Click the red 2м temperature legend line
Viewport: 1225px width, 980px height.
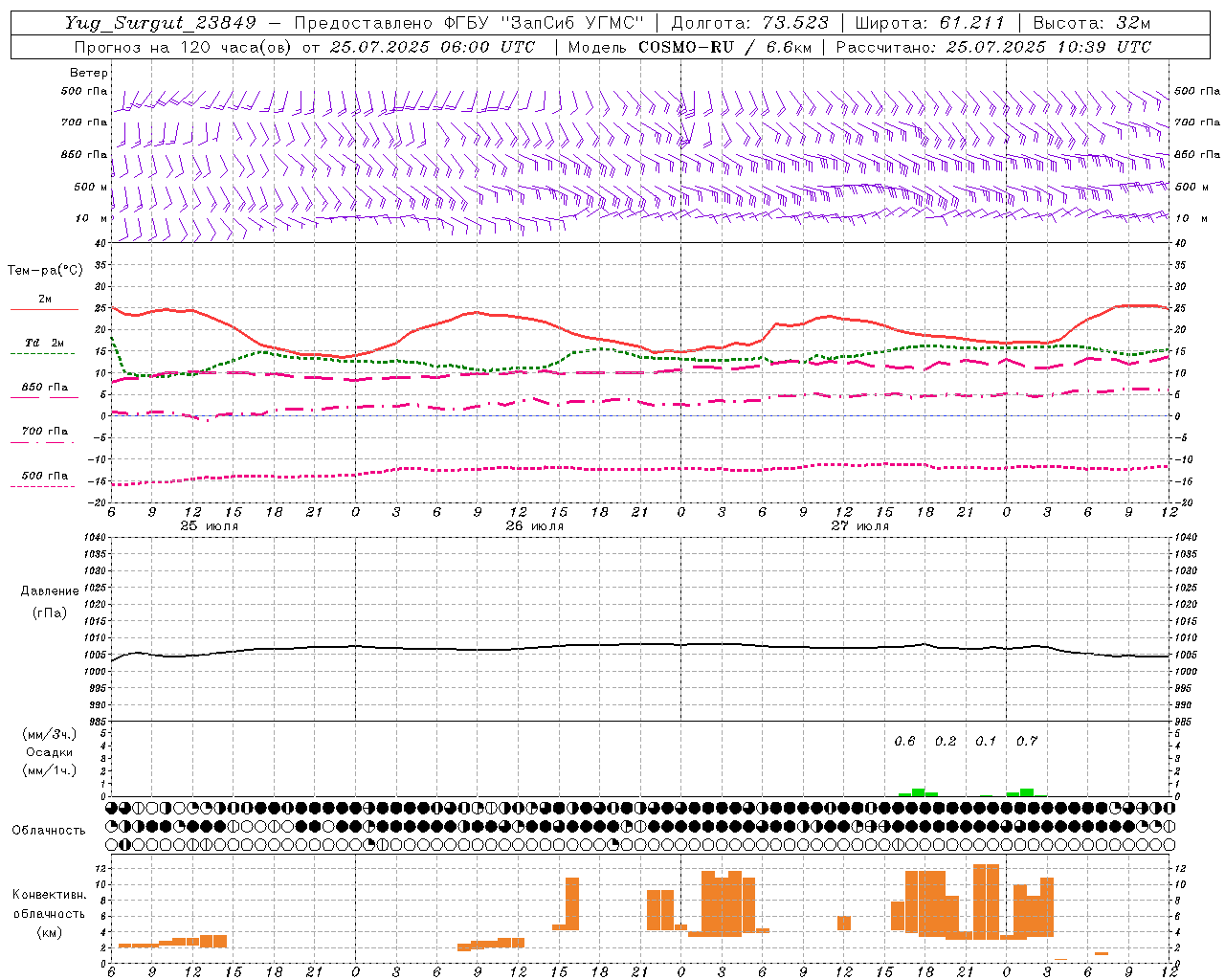[x=45, y=309]
